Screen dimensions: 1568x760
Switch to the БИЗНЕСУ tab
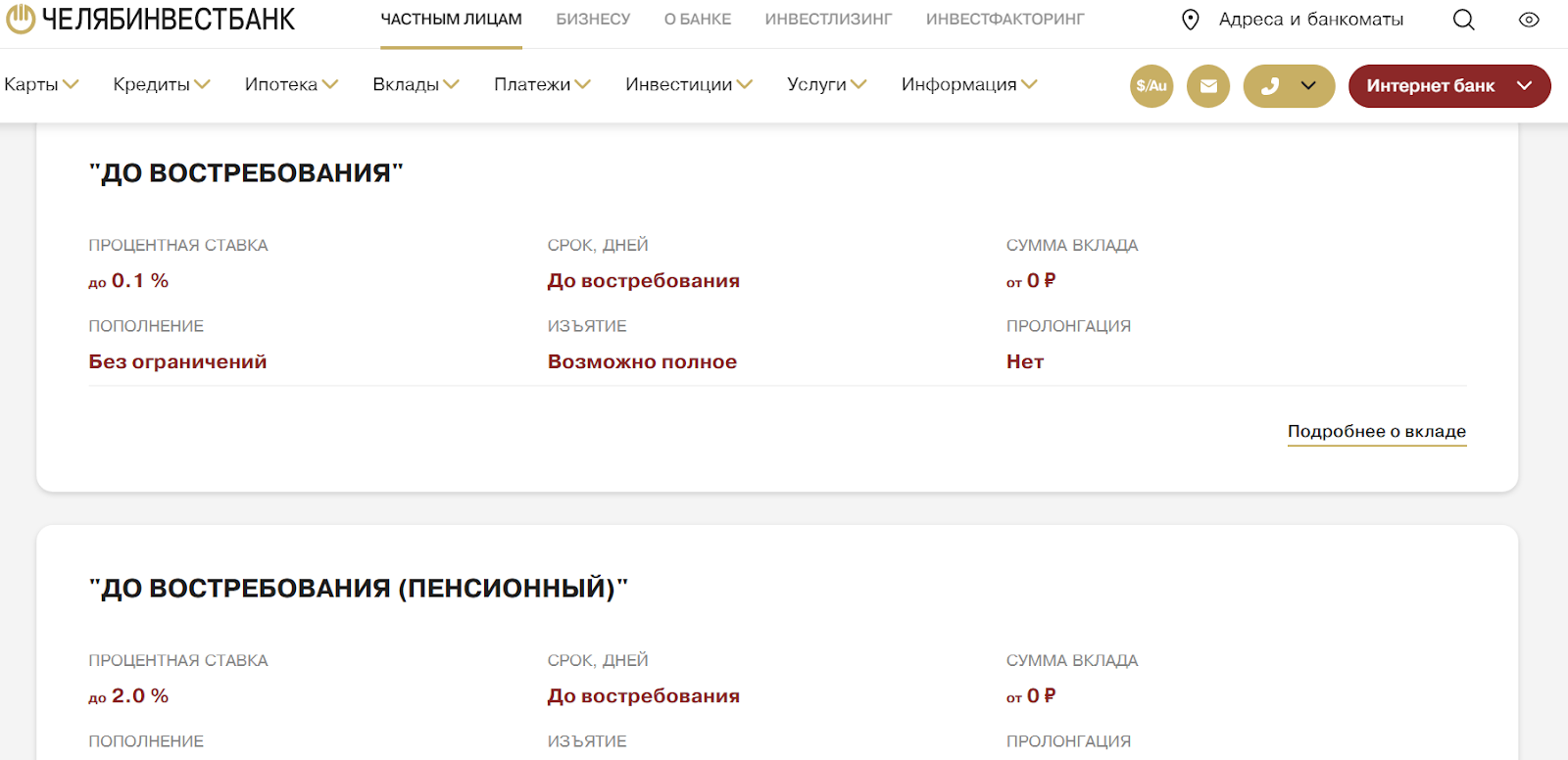(593, 20)
